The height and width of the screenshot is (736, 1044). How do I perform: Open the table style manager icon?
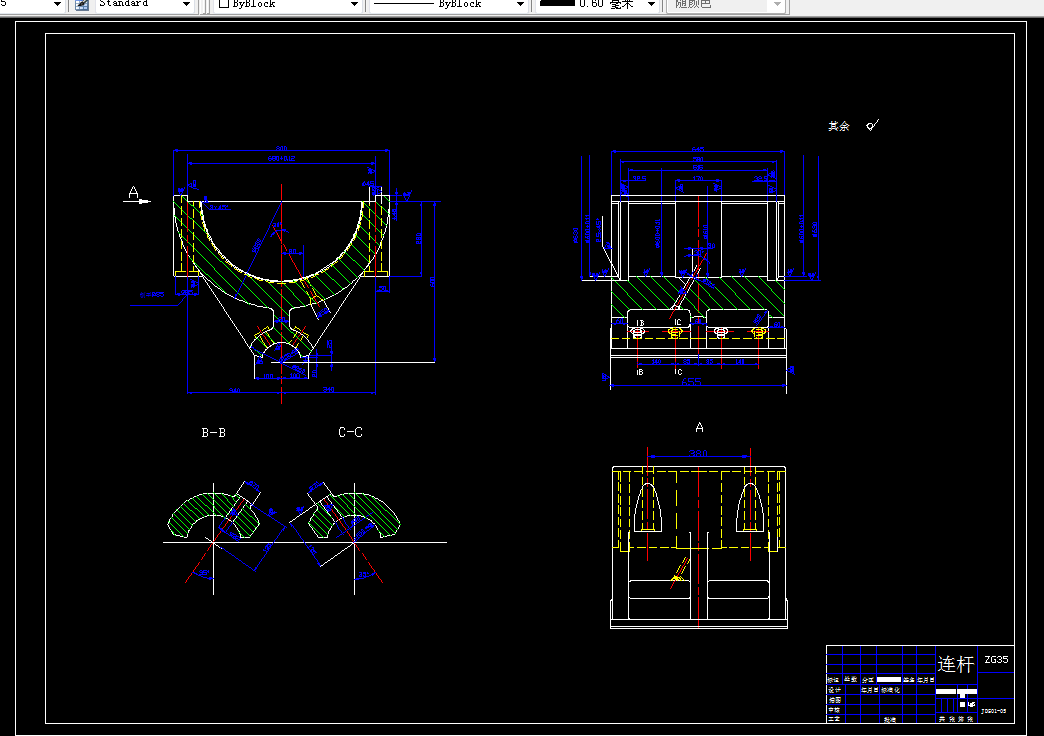coord(82,5)
